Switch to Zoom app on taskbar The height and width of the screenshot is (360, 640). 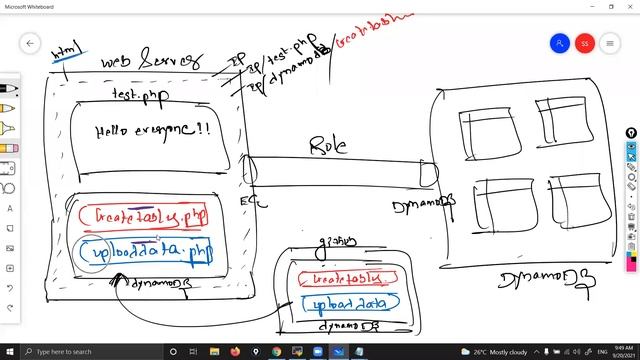(318, 351)
